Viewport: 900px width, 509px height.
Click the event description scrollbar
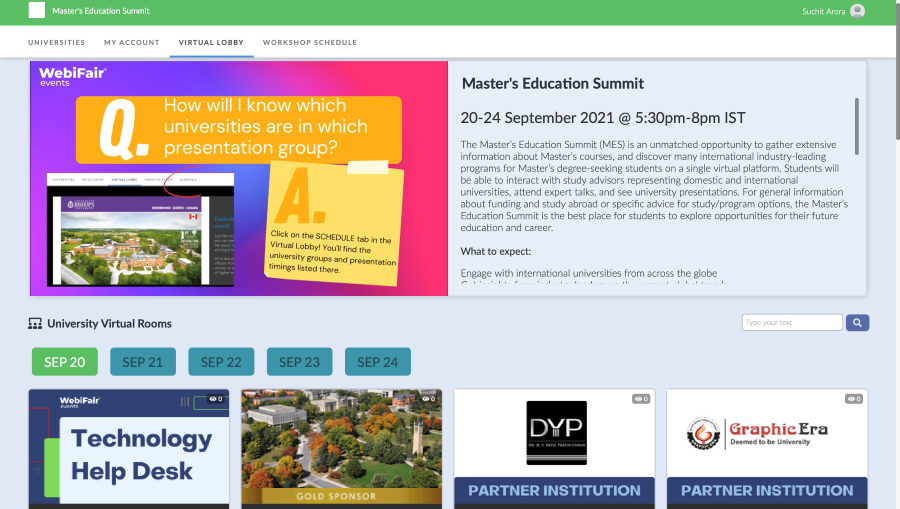[x=856, y=126]
